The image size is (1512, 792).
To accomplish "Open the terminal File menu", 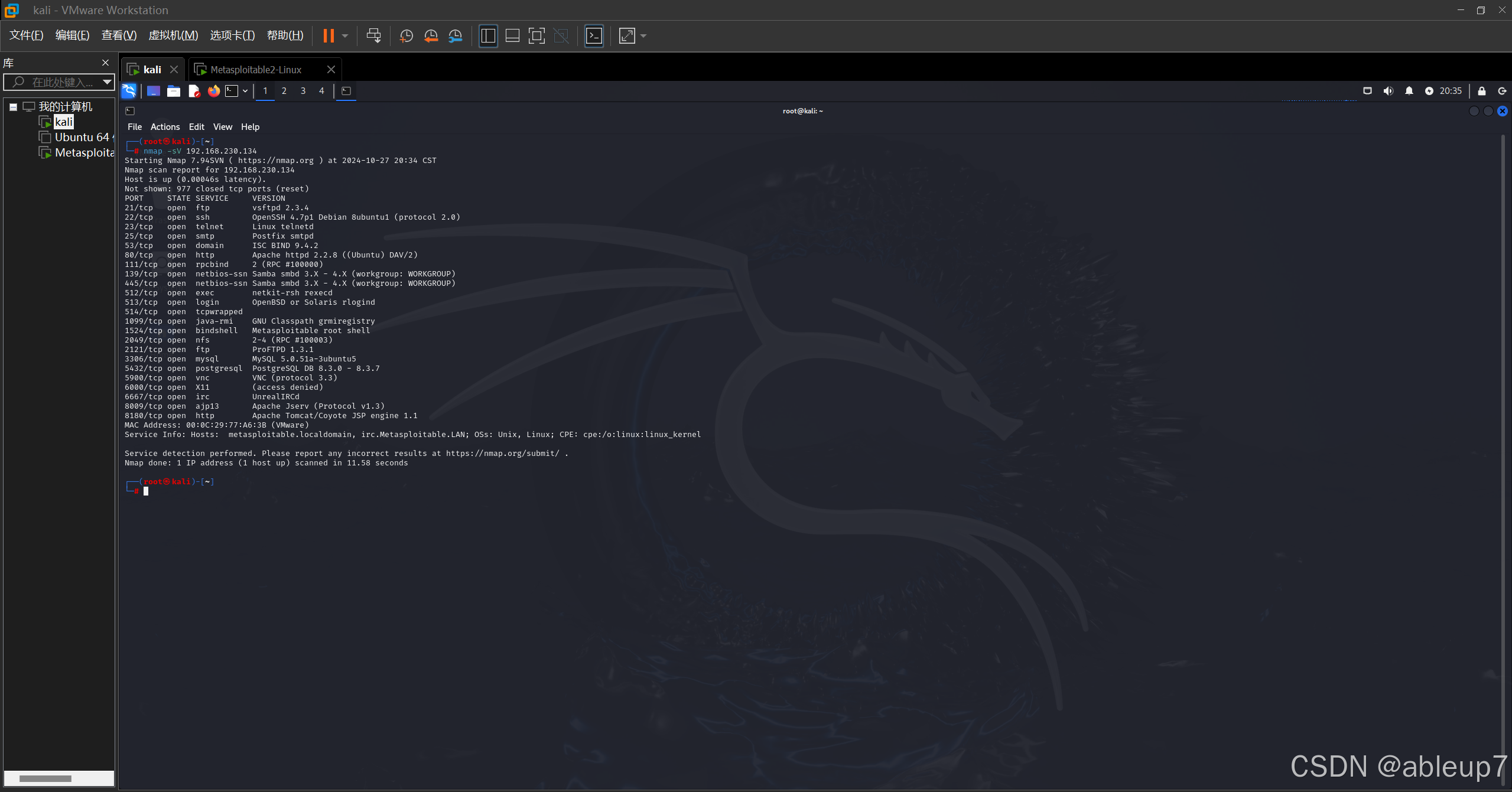I will 135,127.
